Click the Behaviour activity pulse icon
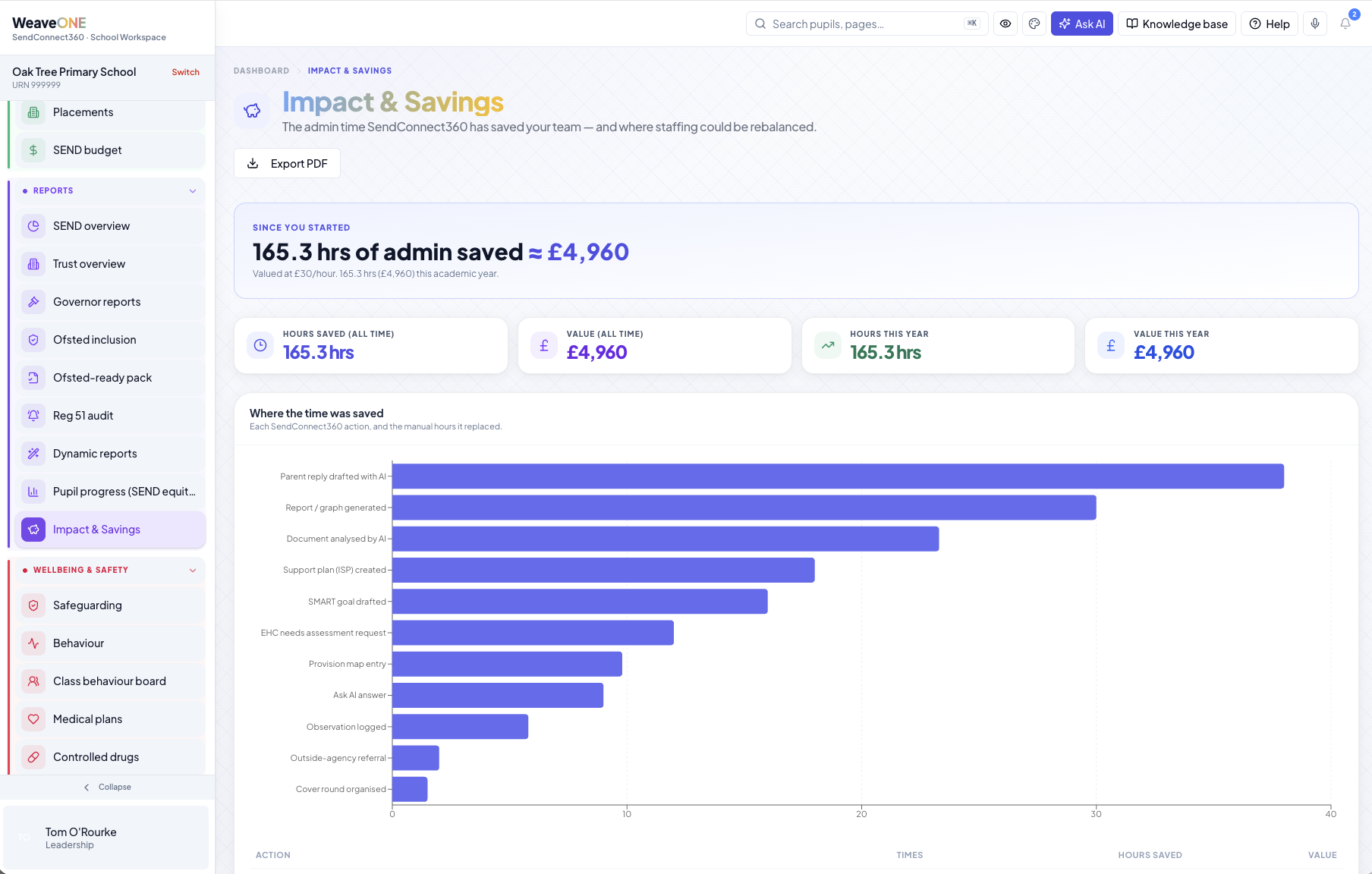The image size is (1372, 874). 33,643
